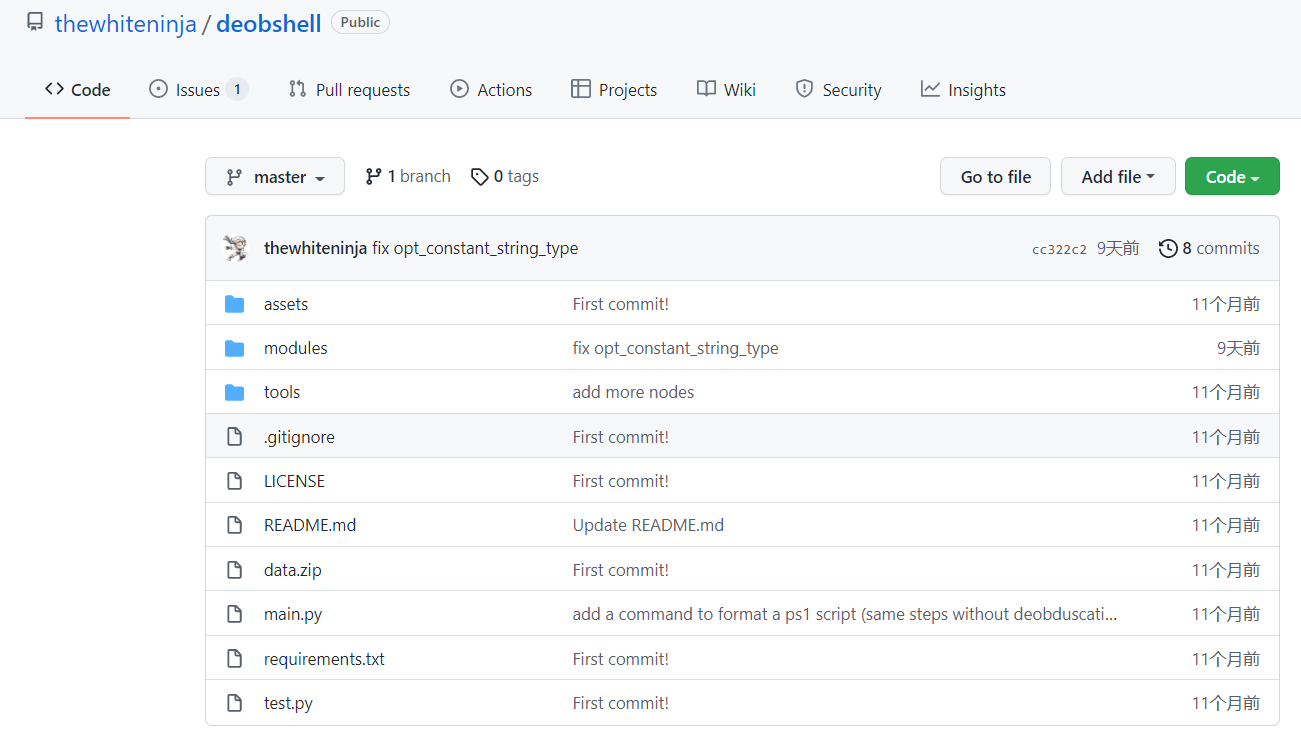The width and height of the screenshot is (1301, 741).
Task: Click the Issues count badge showing 1
Action: coord(237,90)
